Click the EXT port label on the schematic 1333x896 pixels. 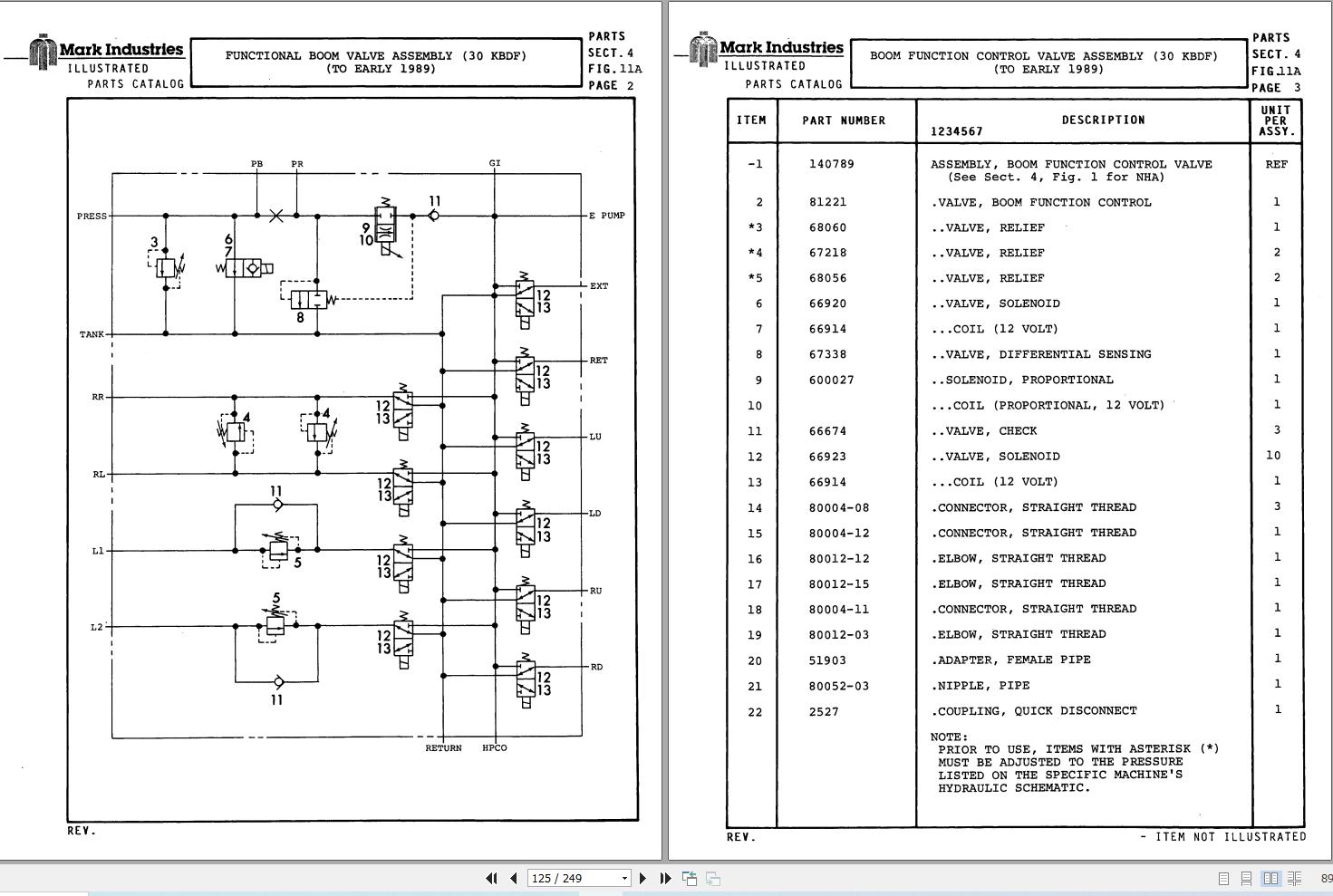pyautogui.click(x=599, y=286)
